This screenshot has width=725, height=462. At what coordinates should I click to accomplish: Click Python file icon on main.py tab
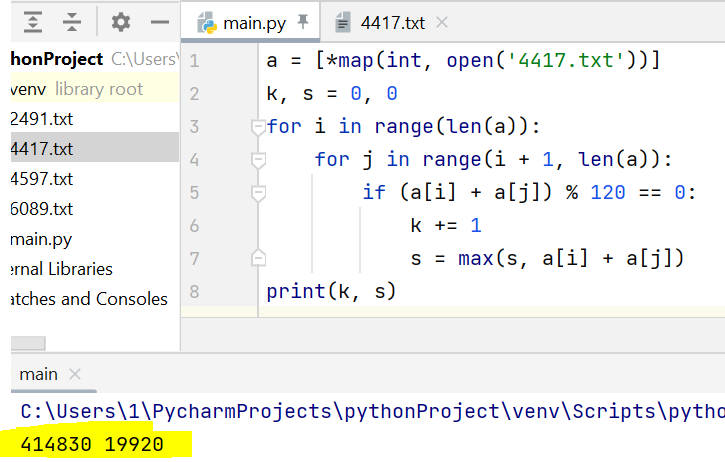click(x=207, y=23)
